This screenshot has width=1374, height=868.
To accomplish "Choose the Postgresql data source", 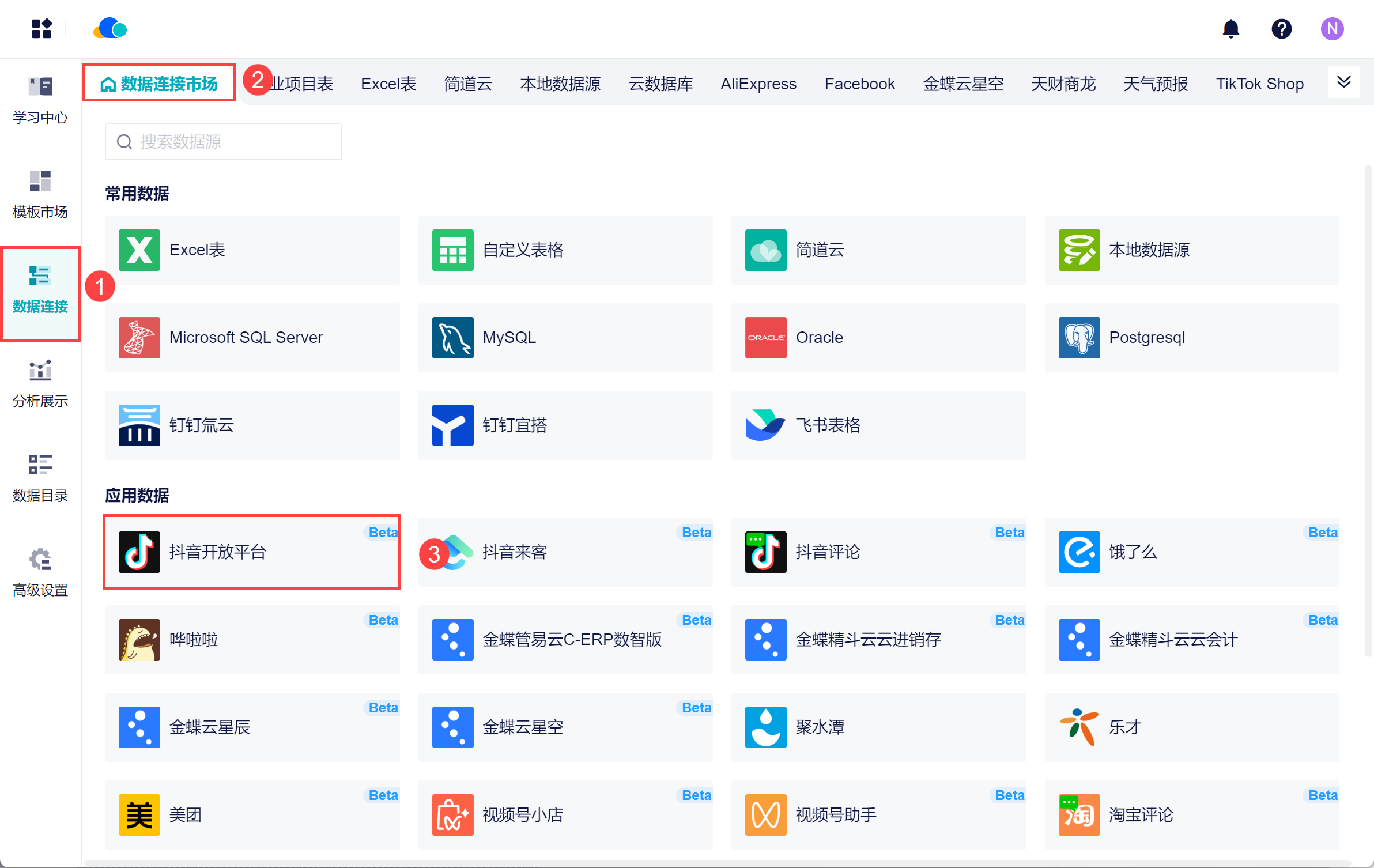I will tap(1191, 338).
